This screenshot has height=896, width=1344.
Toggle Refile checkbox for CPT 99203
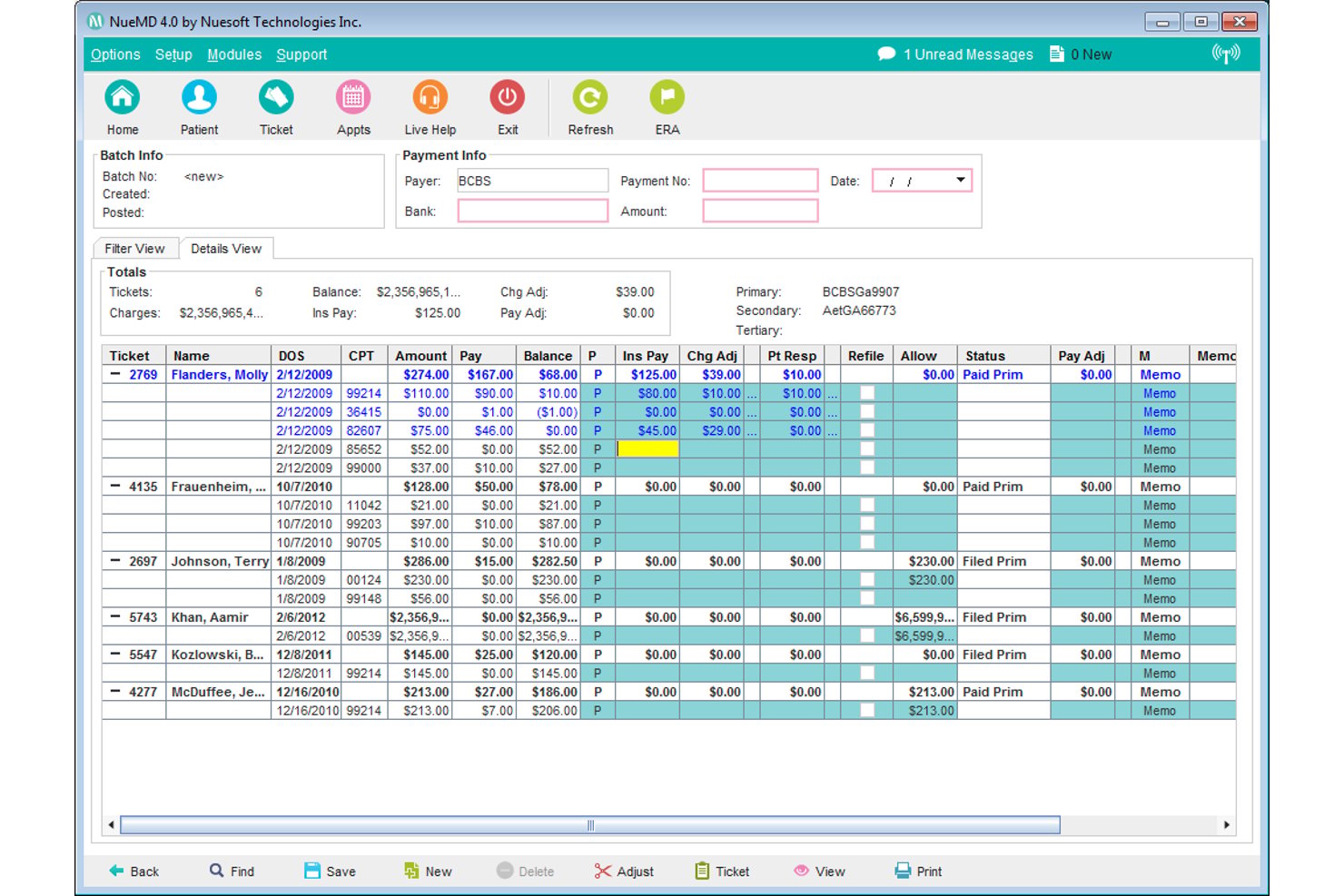pyautogui.click(x=867, y=524)
